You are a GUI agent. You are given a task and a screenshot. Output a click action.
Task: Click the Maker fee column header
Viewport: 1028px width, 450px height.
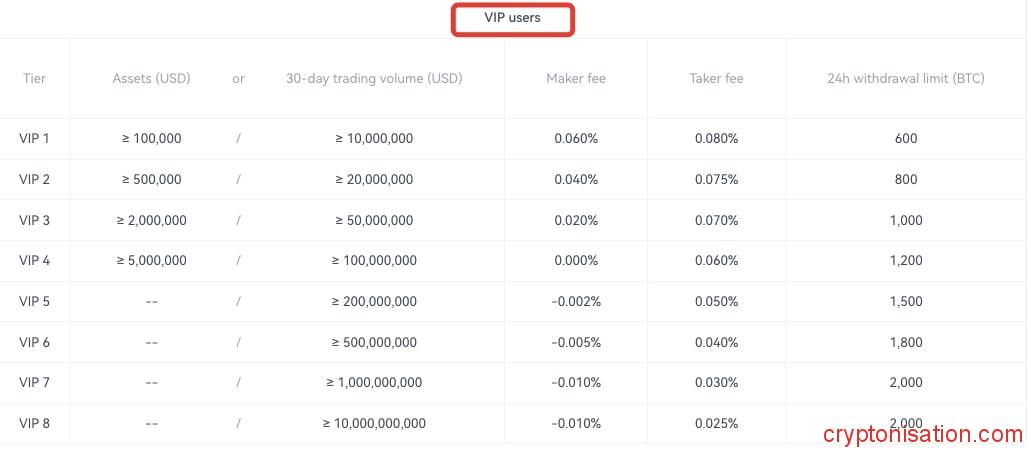click(x=576, y=78)
